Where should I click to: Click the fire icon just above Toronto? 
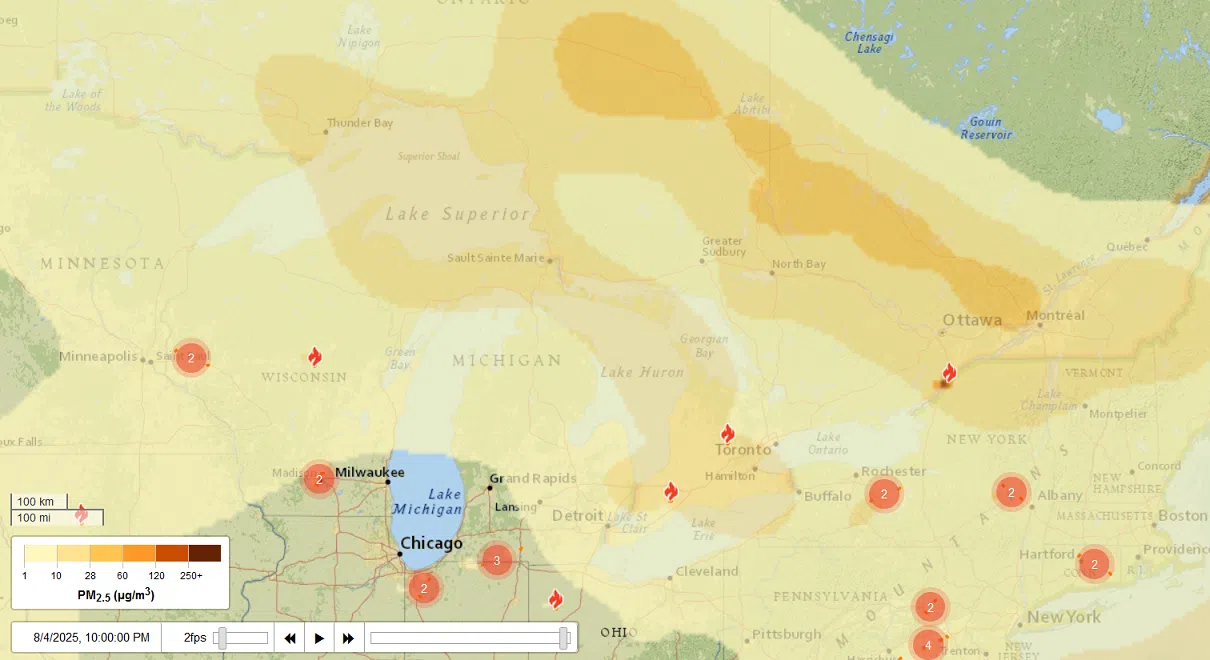click(x=727, y=434)
